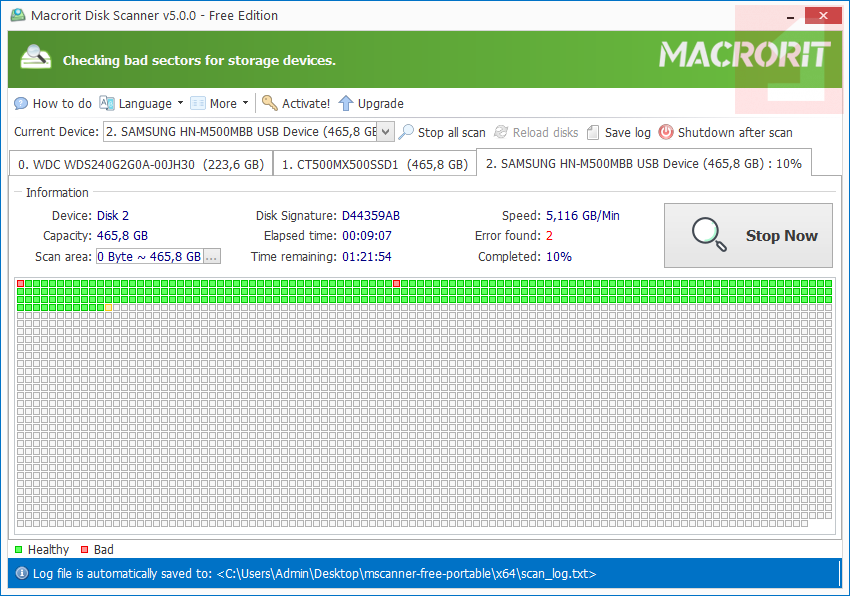The image size is (850, 596).
Task: Click the Reload disks icon
Action: pyautogui.click(x=501, y=132)
